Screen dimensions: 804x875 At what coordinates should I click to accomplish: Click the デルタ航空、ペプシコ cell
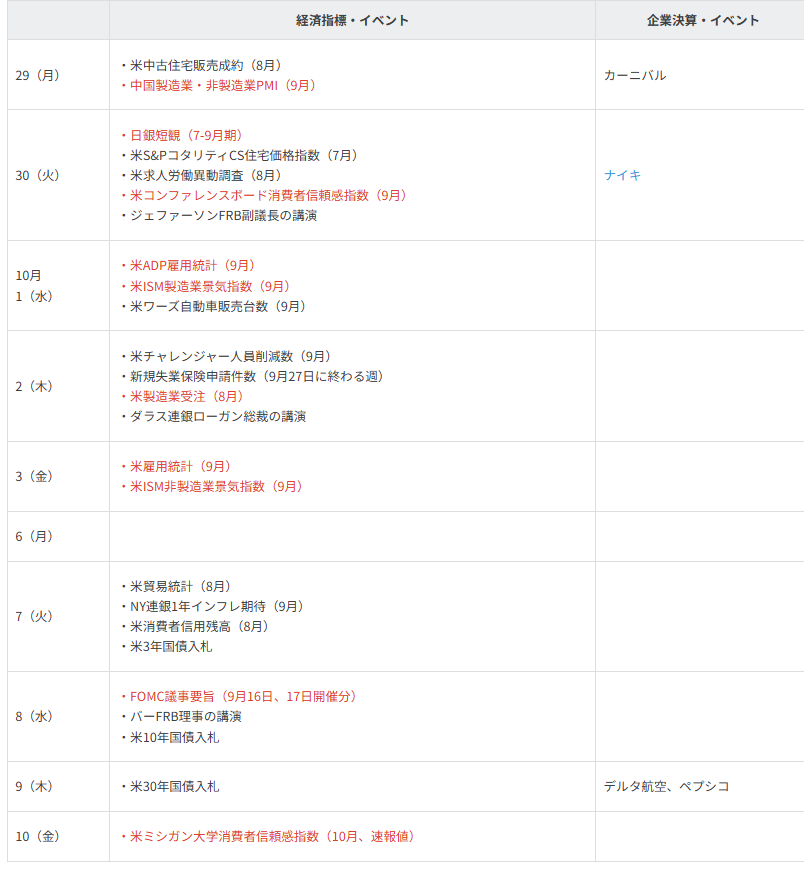point(666,786)
